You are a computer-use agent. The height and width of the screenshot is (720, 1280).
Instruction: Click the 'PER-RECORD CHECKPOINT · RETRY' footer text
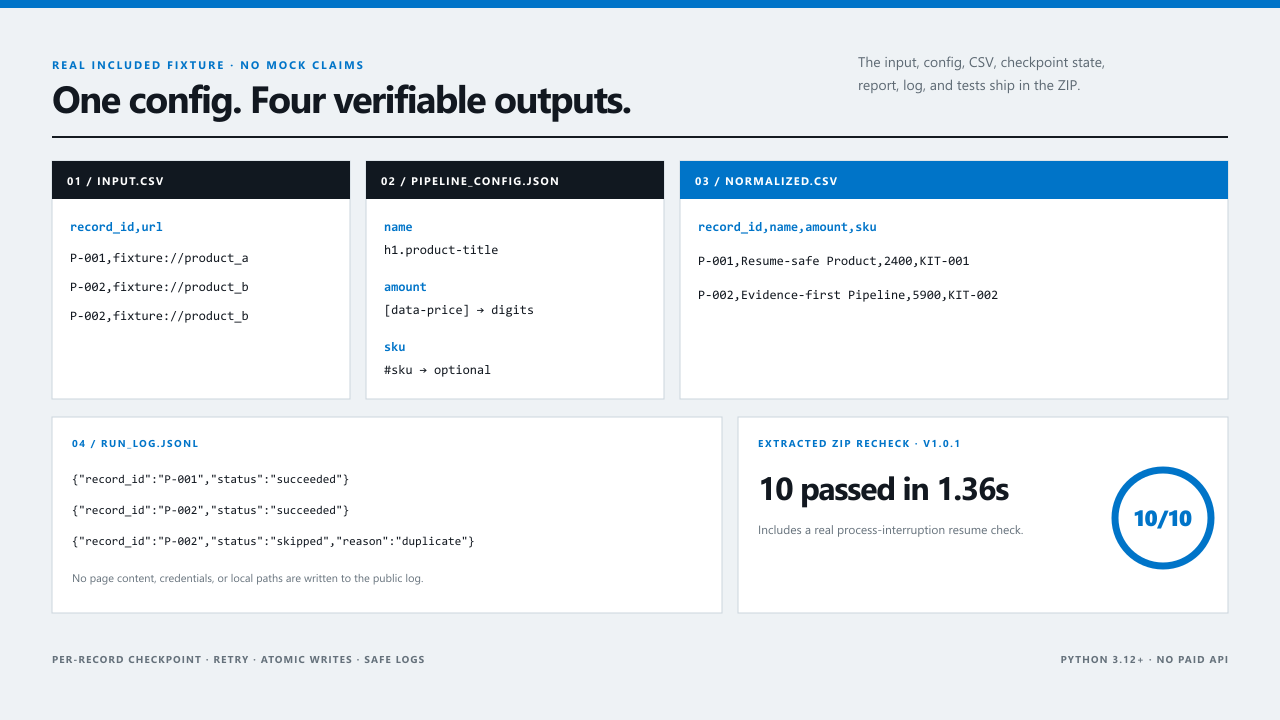[238, 659]
